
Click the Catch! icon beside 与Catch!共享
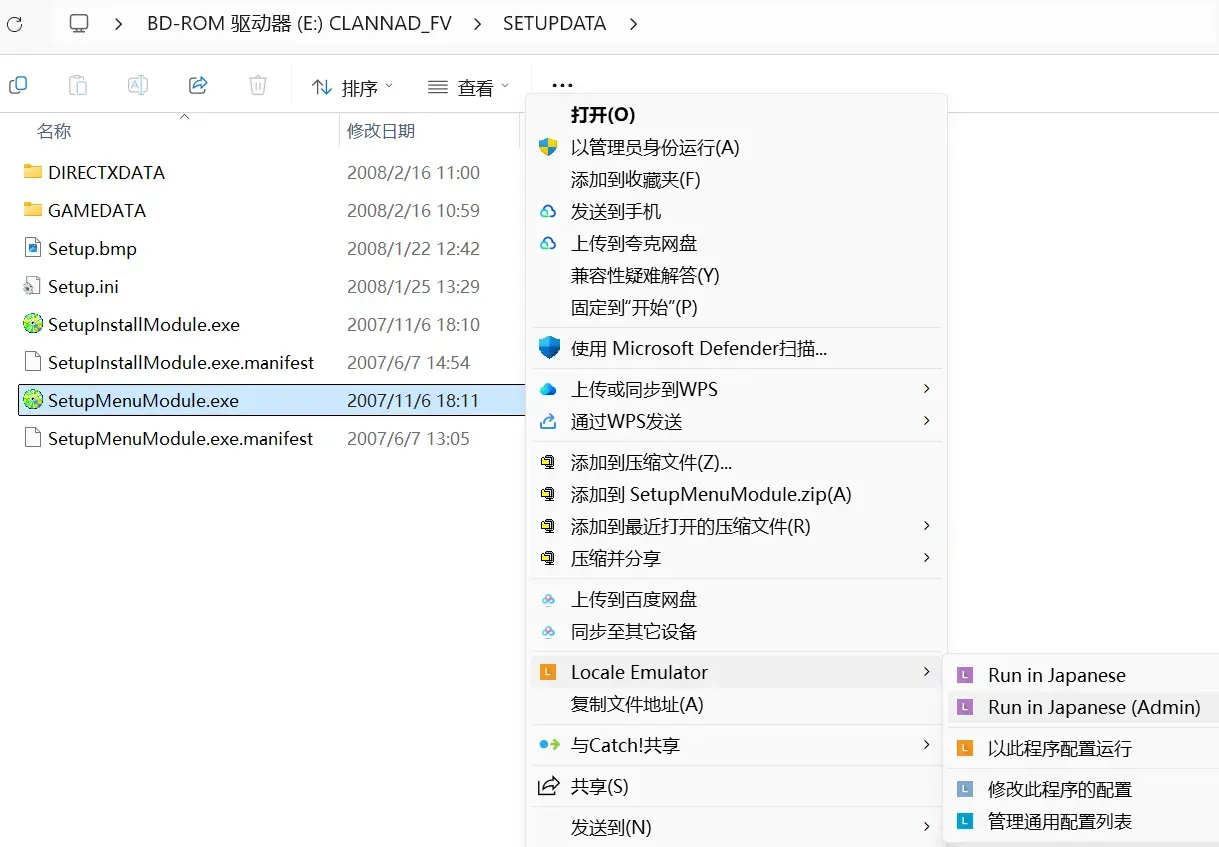point(550,745)
